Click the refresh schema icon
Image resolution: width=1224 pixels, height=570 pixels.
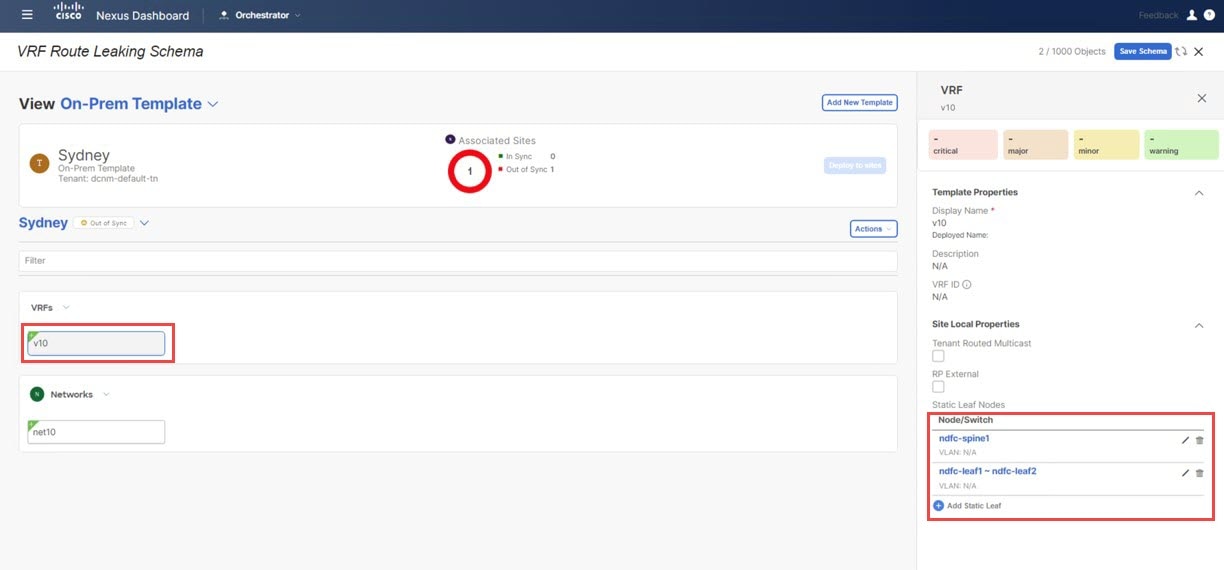pos(1182,51)
